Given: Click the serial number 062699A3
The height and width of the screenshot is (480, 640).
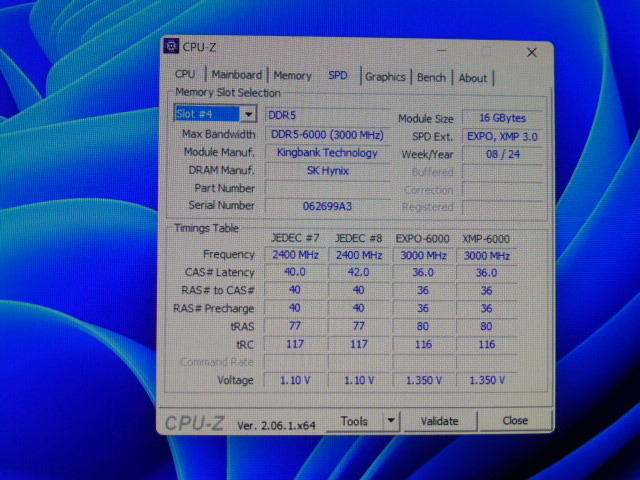Looking at the screenshot, I should click(x=328, y=206).
